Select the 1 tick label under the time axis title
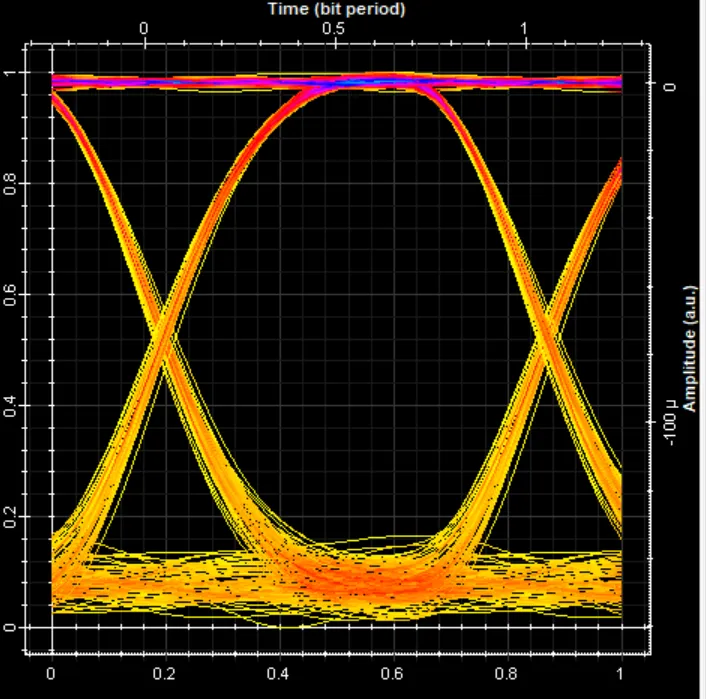 coord(524,29)
